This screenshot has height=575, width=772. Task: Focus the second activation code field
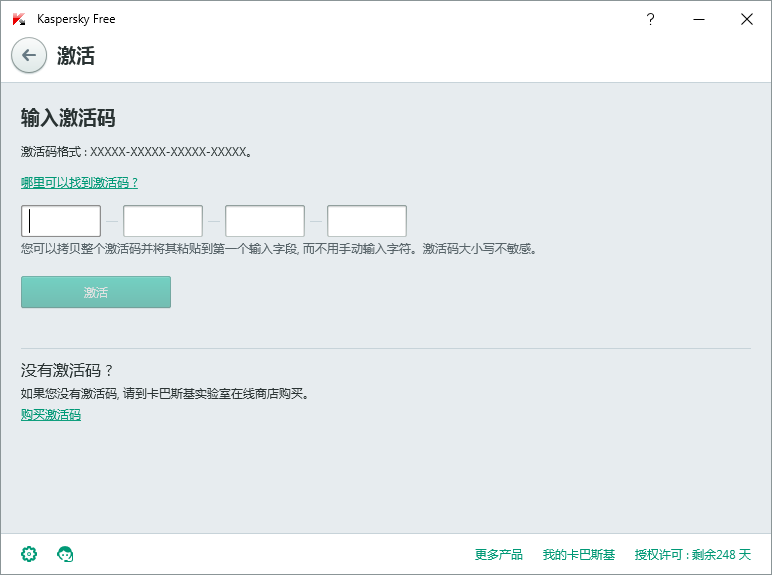click(163, 221)
